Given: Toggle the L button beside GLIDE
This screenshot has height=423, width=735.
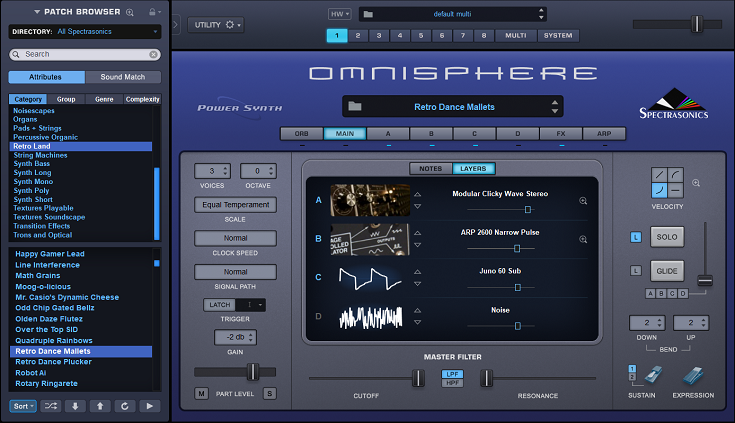Looking at the screenshot, I should pos(636,271).
